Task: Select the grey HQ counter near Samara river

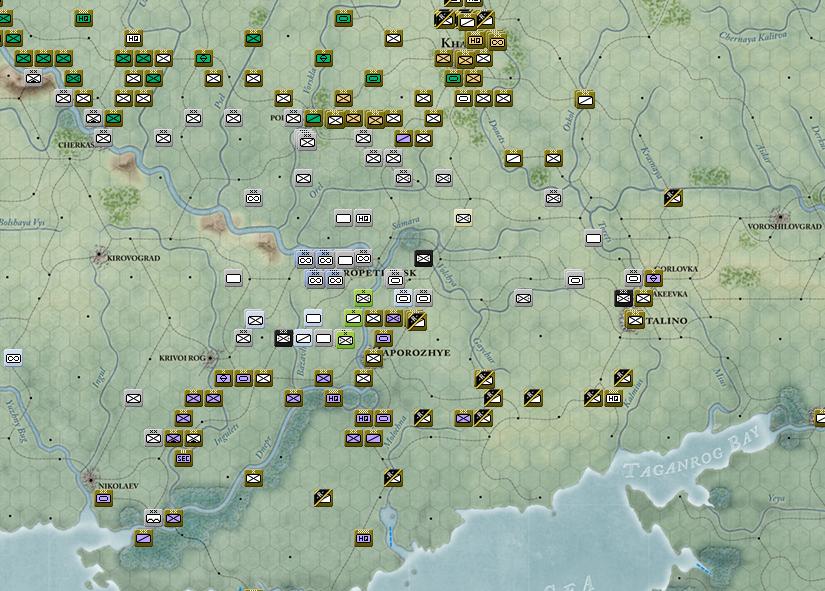Action: [363, 218]
